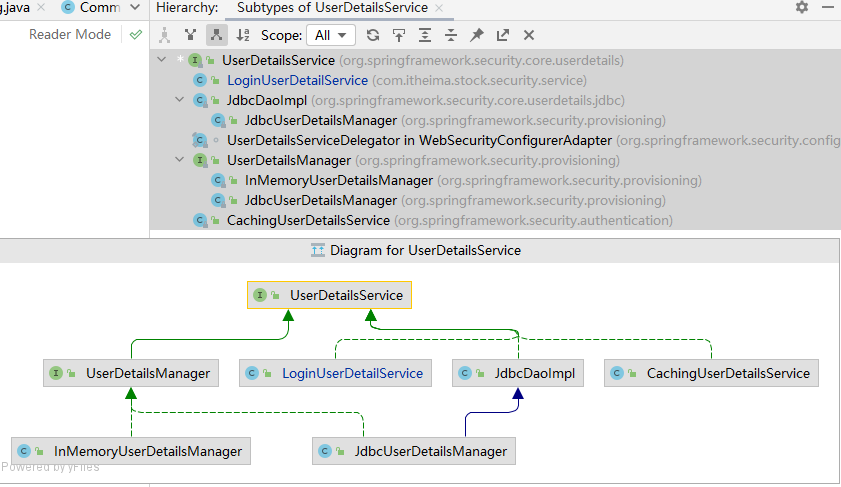
Task: Click the class icon beside JdbcDaoImpl row
Action: coord(200,100)
